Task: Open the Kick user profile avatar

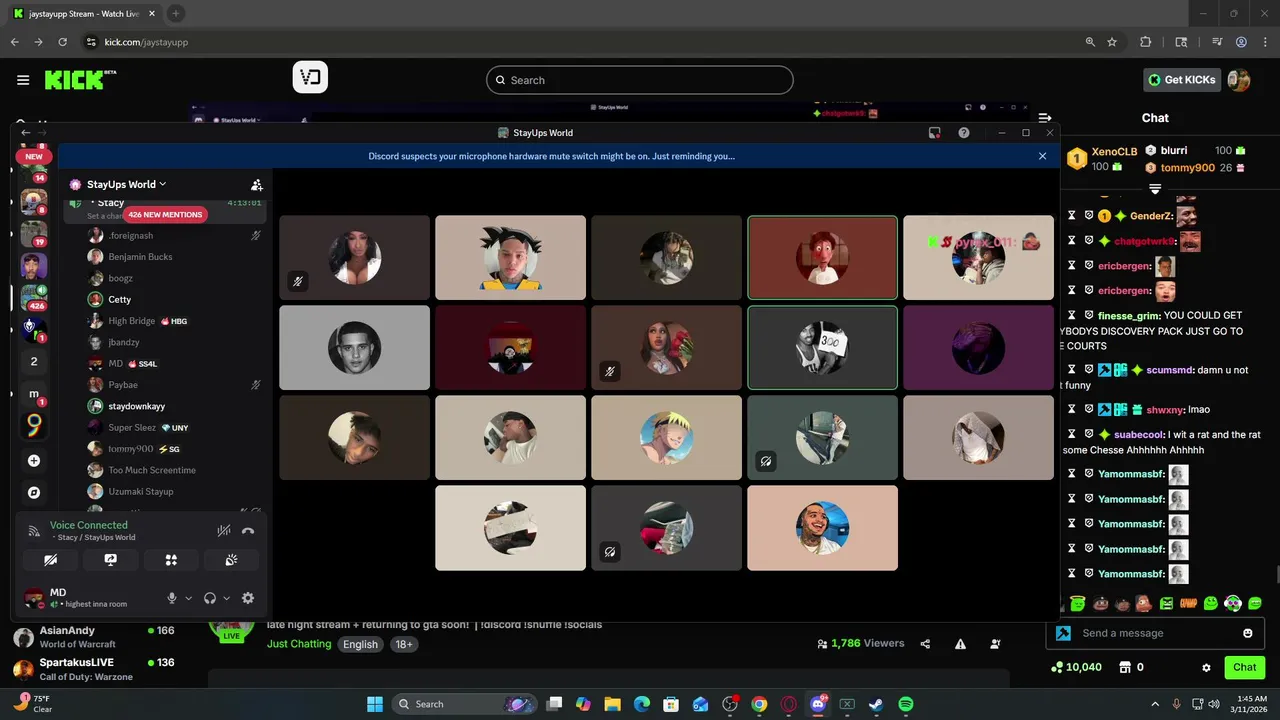Action: [1239, 80]
